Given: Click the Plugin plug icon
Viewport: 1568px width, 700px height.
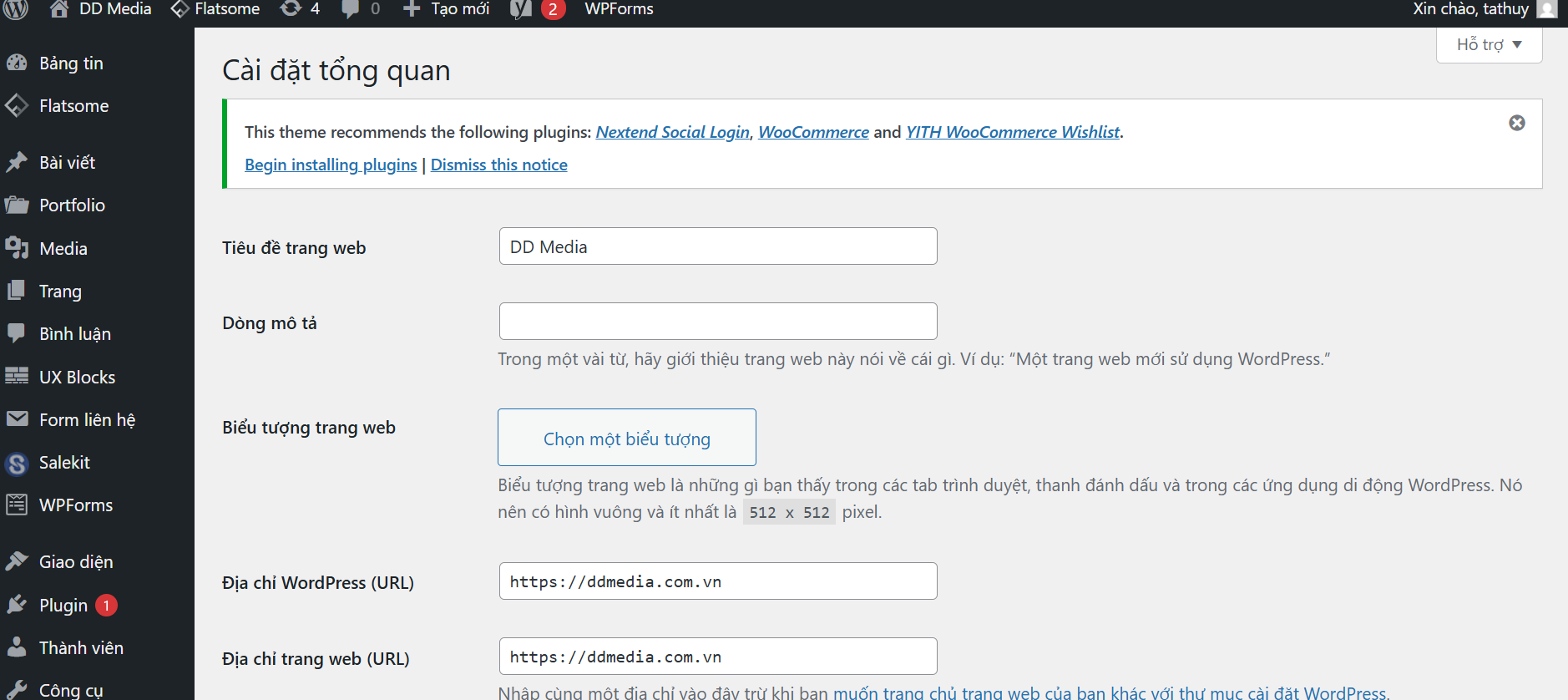Looking at the screenshot, I should click(x=17, y=605).
